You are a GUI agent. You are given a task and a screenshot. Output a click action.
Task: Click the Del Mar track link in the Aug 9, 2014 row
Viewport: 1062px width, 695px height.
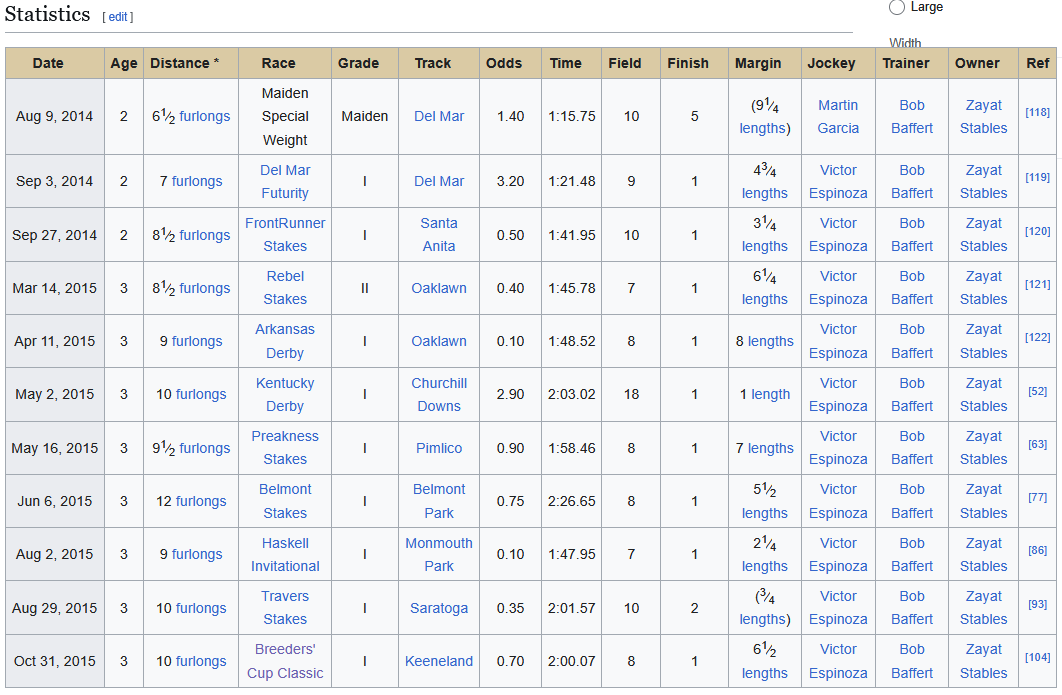tap(439, 117)
